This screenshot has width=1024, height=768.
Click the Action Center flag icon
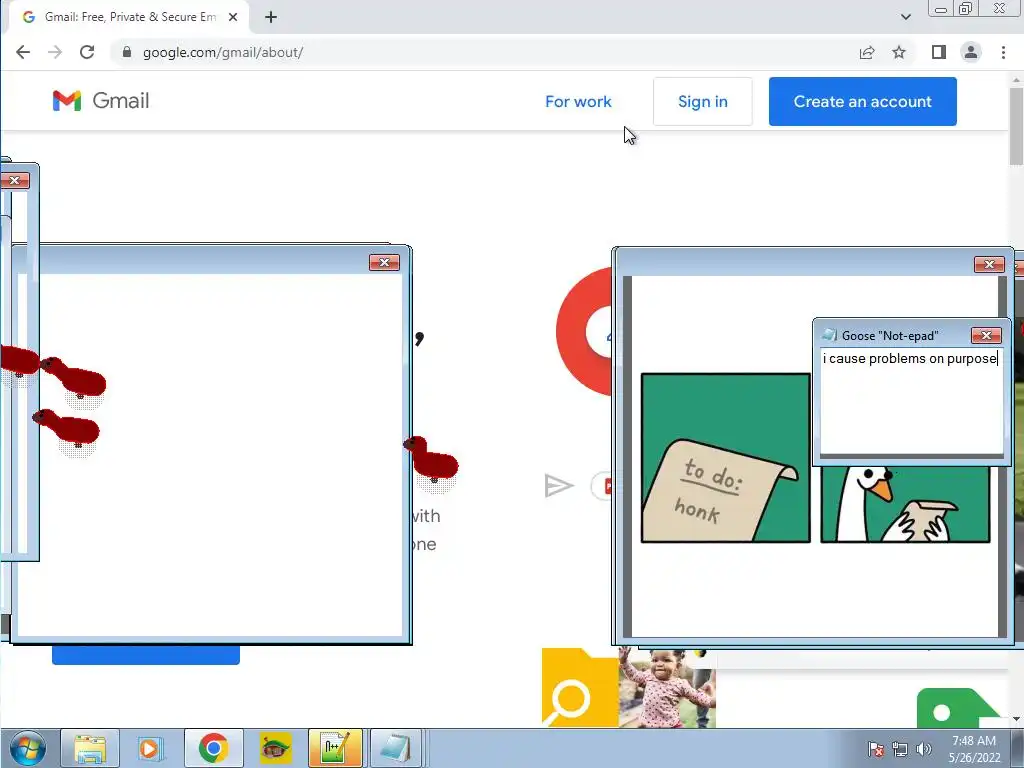point(876,749)
